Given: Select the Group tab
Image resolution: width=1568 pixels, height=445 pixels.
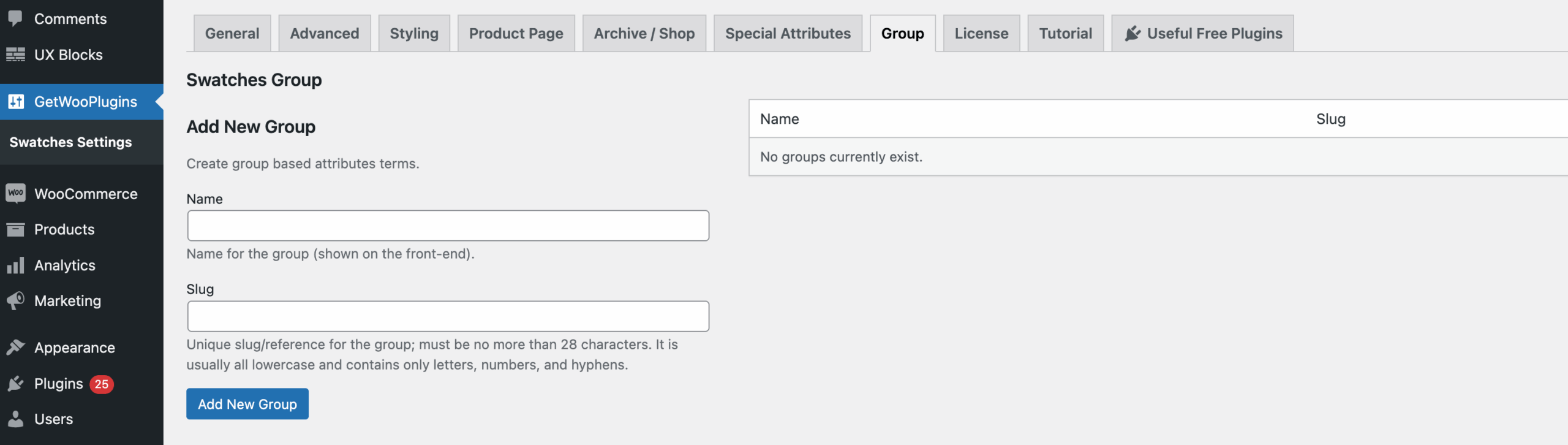Looking at the screenshot, I should pos(902,33).
